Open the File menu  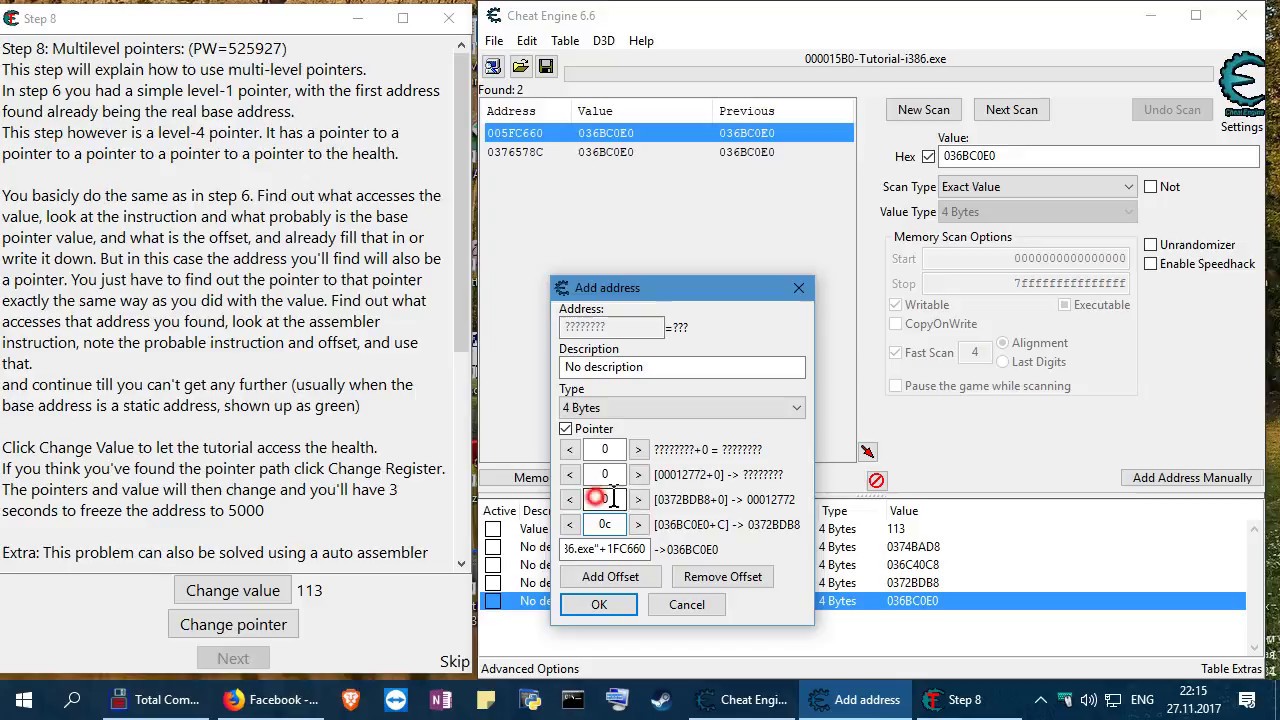click(494, 41)
